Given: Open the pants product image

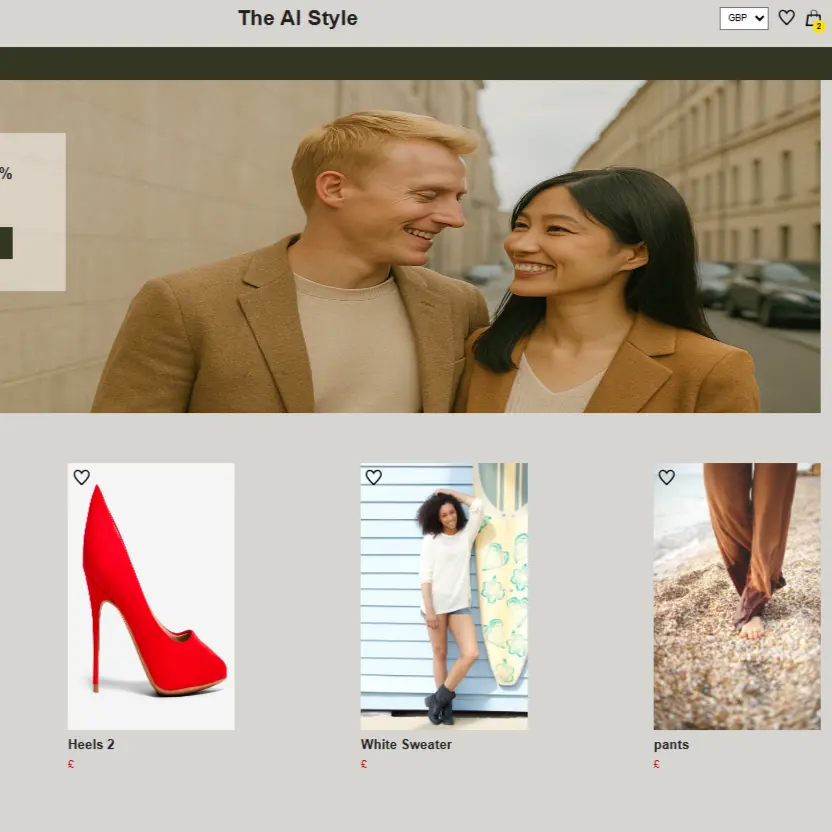Looking at the screenshot, I should tap(737, 596).
